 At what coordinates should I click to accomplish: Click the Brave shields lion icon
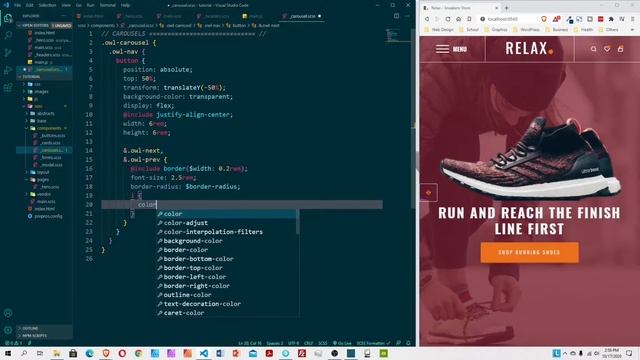tap(544, 19)
